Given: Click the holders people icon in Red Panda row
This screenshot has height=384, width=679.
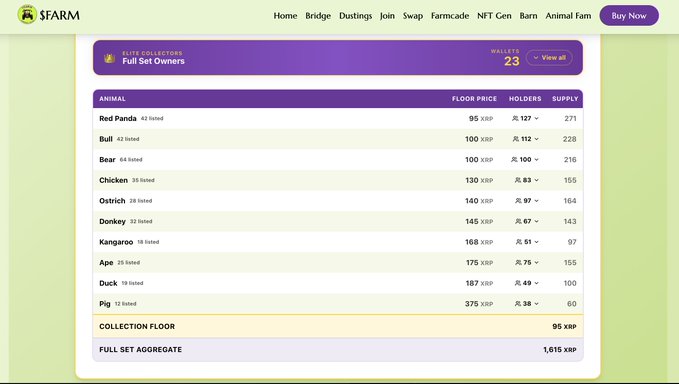Looking at the screenshot, I should pyautogui.click(x=515, y=118).
